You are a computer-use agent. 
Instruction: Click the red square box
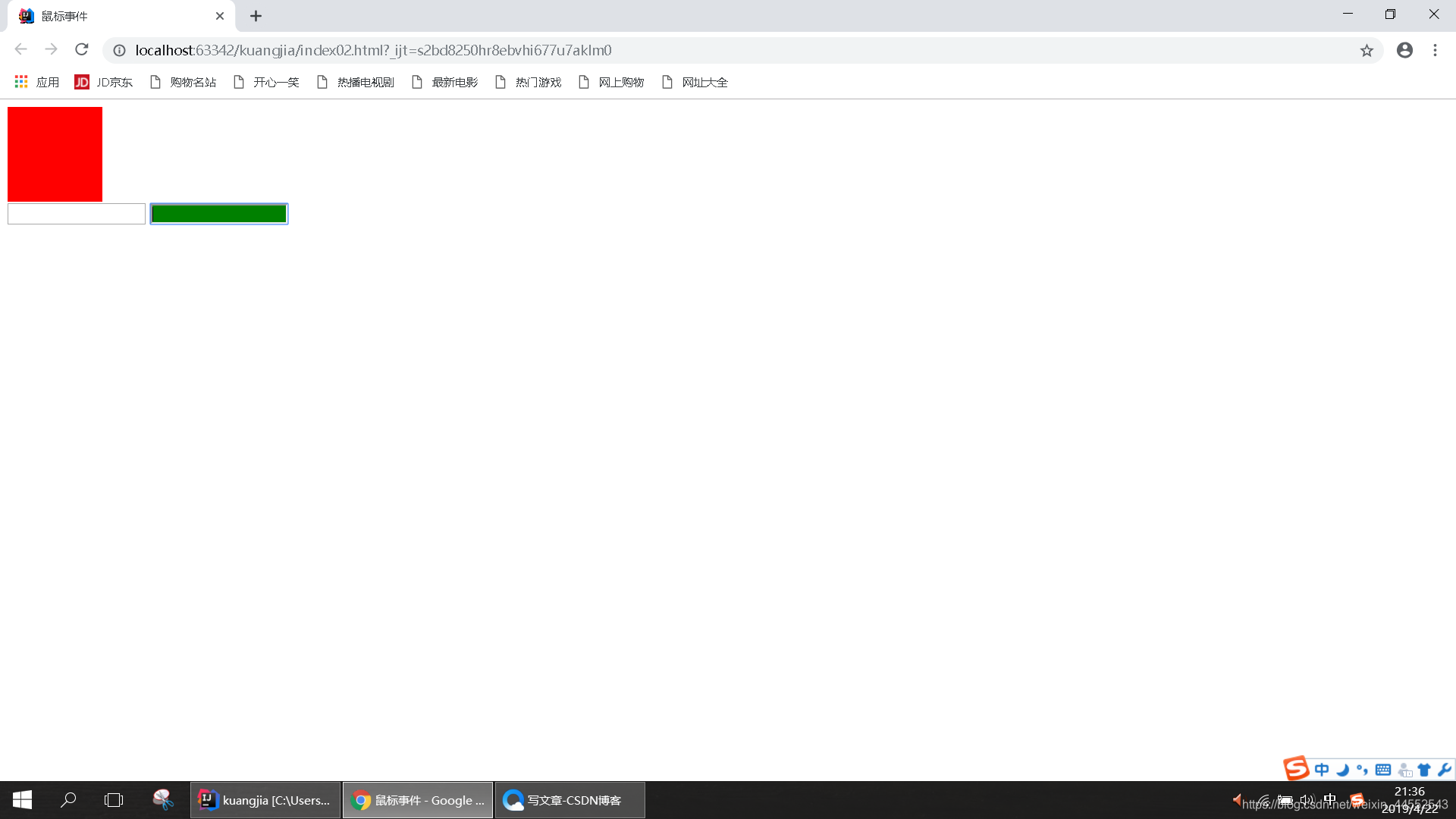(x=55, y=154)
